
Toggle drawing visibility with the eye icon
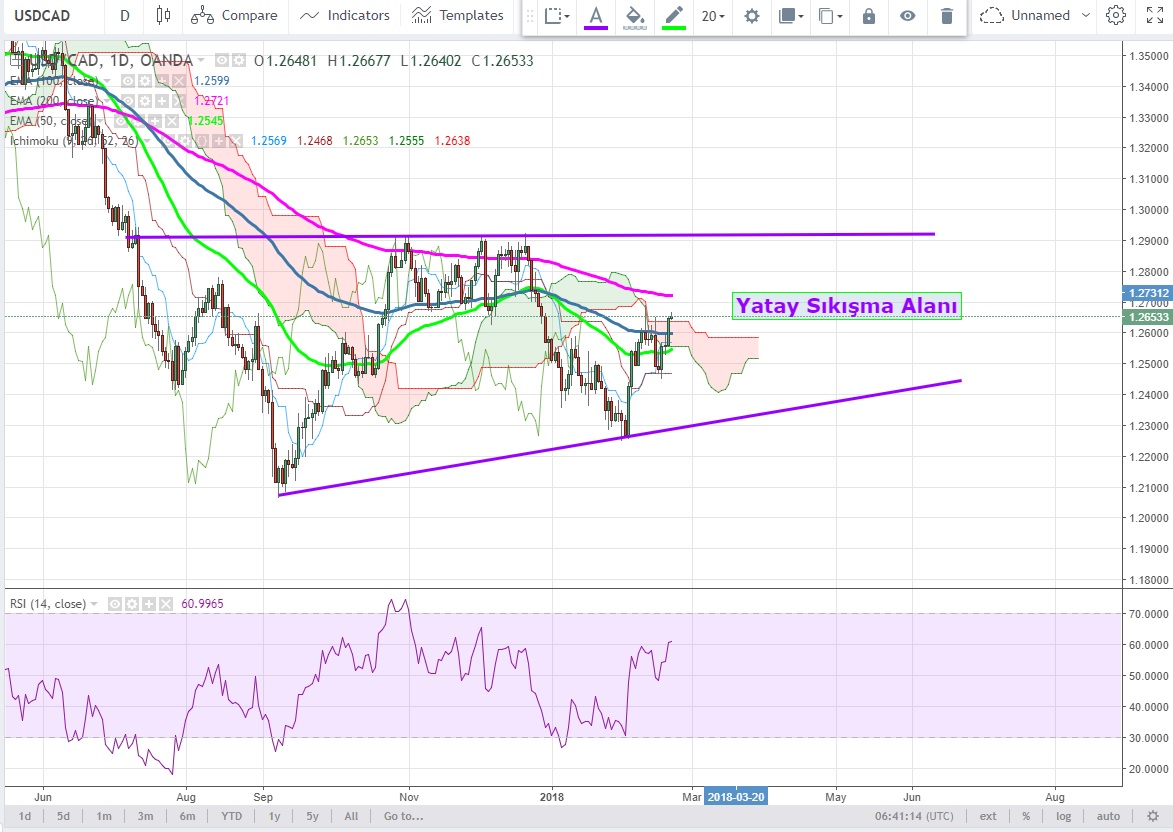point(907,16)
